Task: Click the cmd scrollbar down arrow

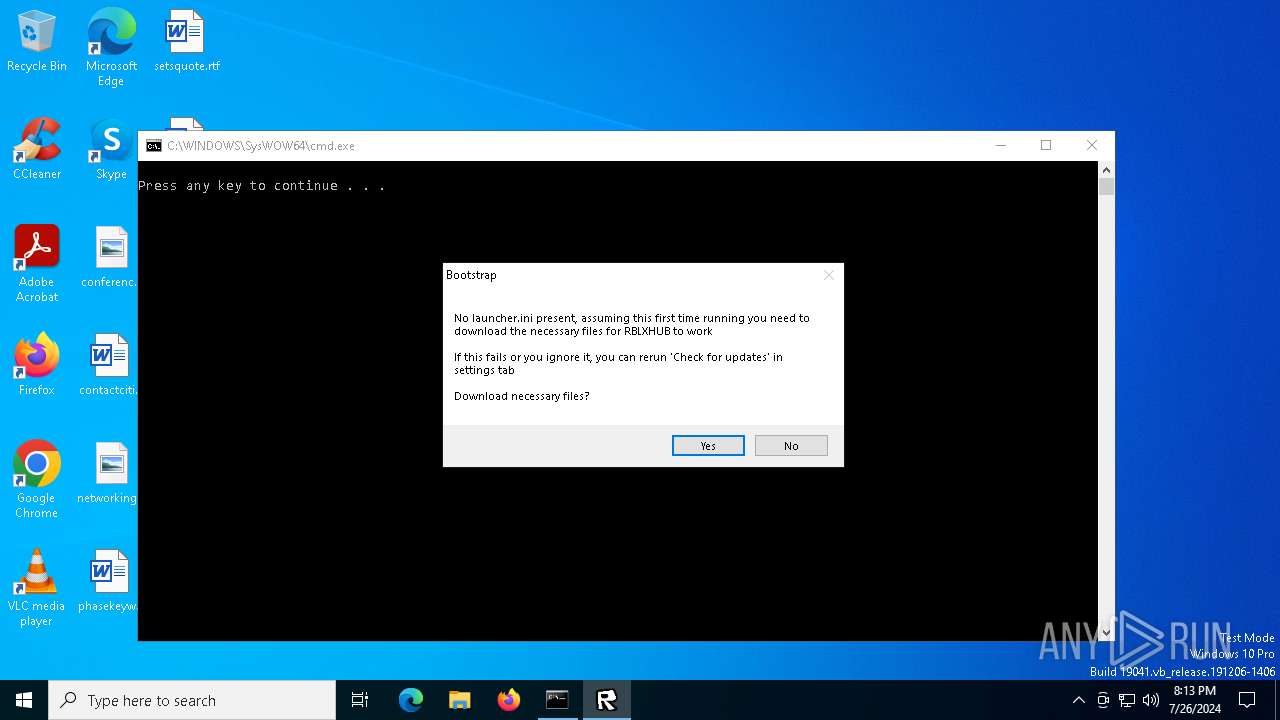Action: (x=1106, y=632)
